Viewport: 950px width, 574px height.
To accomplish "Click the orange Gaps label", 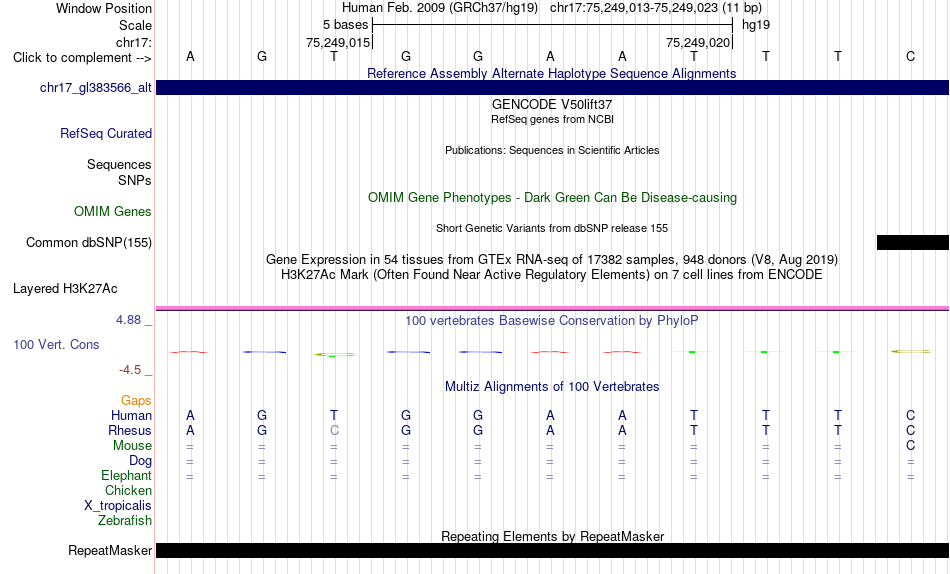I will click(x=136, y=400).
